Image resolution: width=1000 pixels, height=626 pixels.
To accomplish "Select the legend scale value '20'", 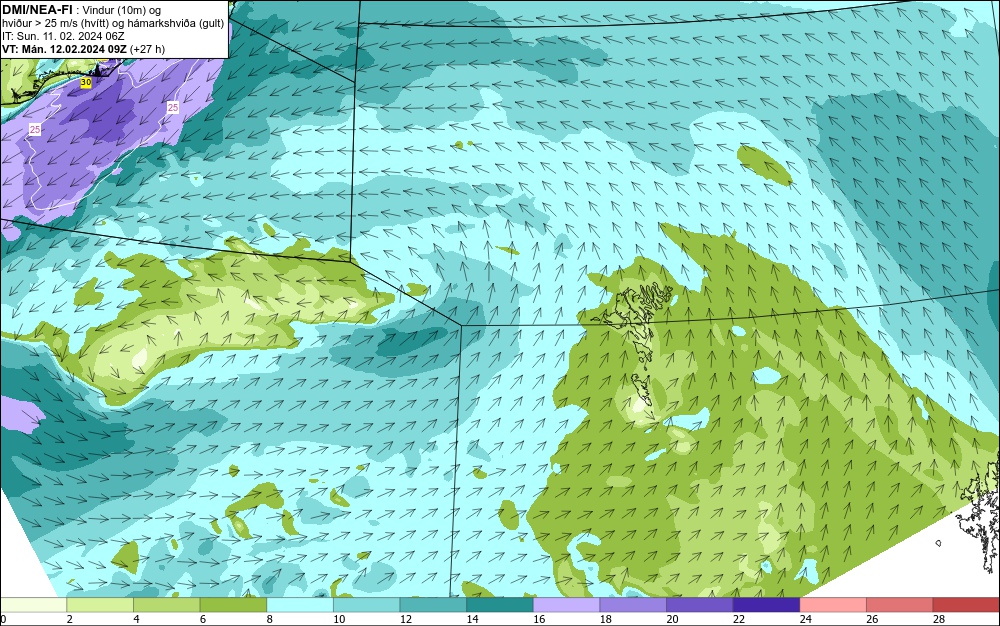I will click(672, 619).
